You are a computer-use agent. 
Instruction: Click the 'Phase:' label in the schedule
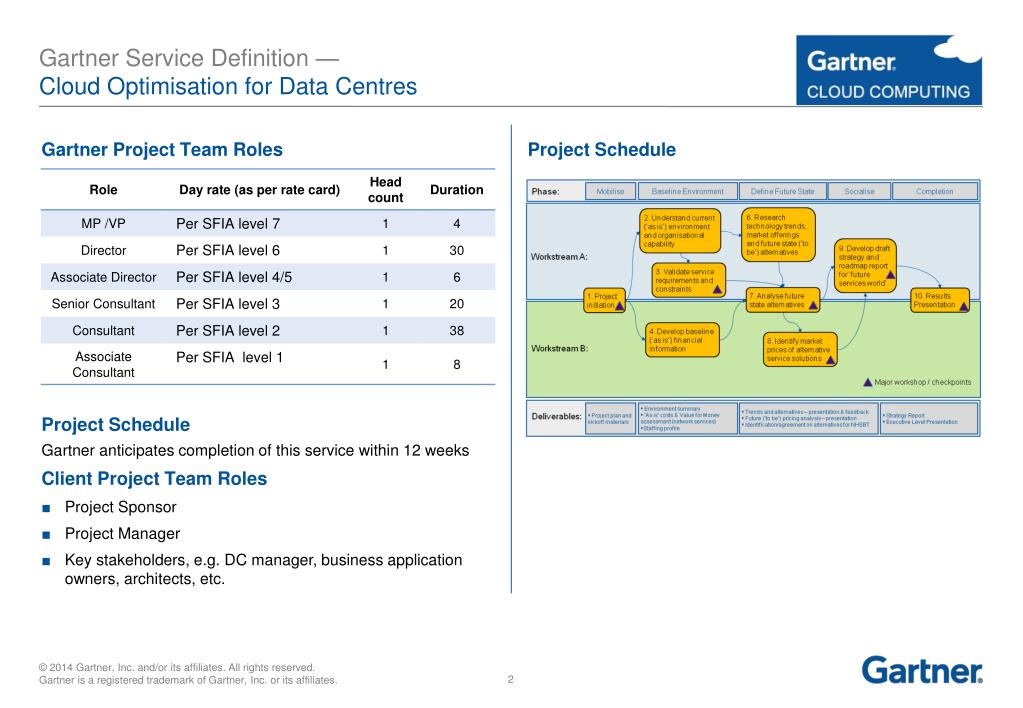coord(545,191)
